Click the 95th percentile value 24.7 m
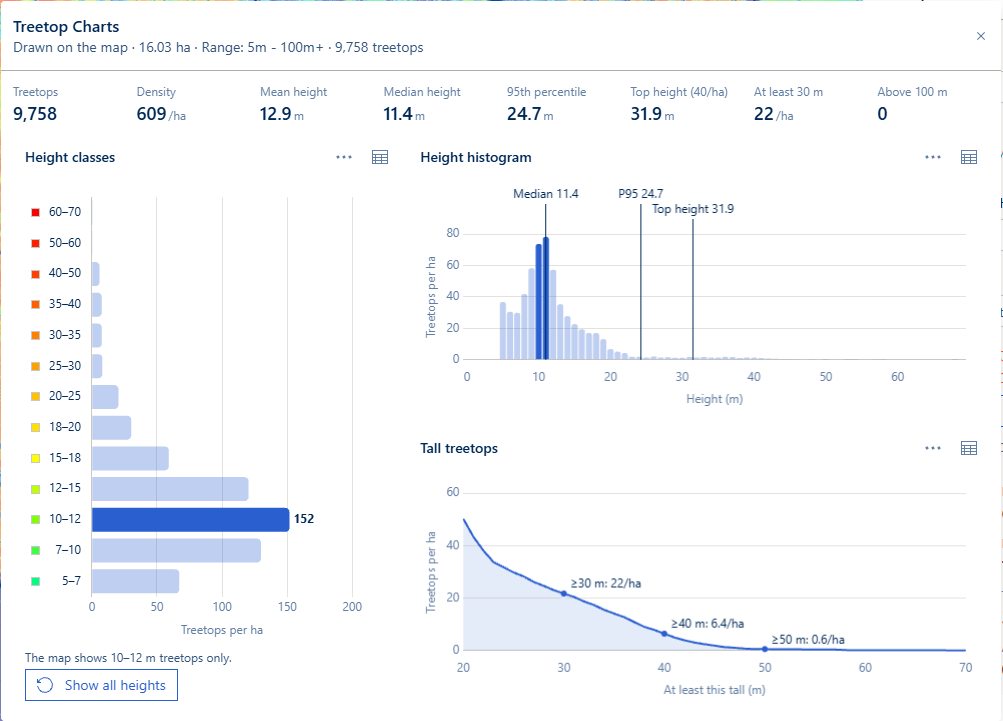Screen dimensions: 1003x721 [x=530, y=114]
